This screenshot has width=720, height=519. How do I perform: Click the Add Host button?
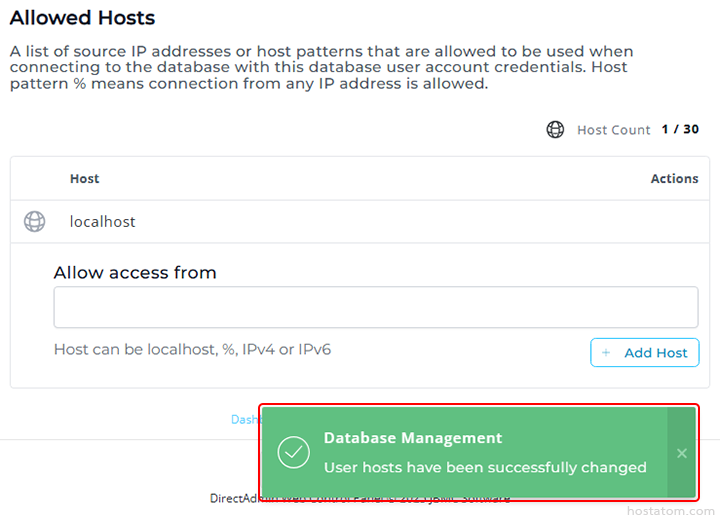pos(644,353)
